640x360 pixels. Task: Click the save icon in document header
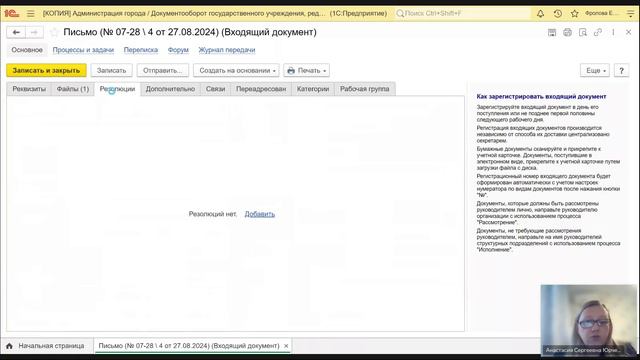(x=552, y=33)
